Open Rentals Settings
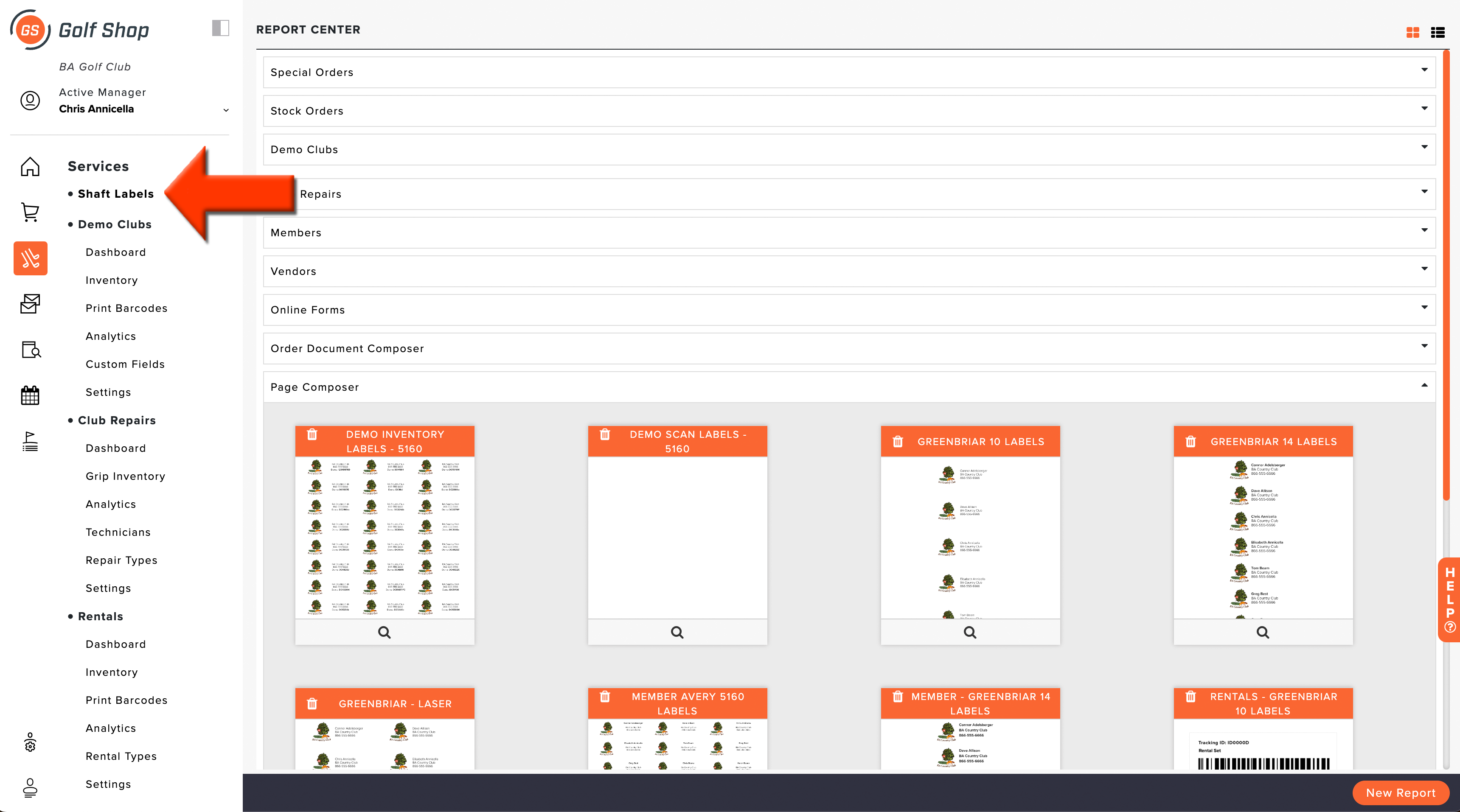This screenshot has width=1460, height=812. [108, 784]
